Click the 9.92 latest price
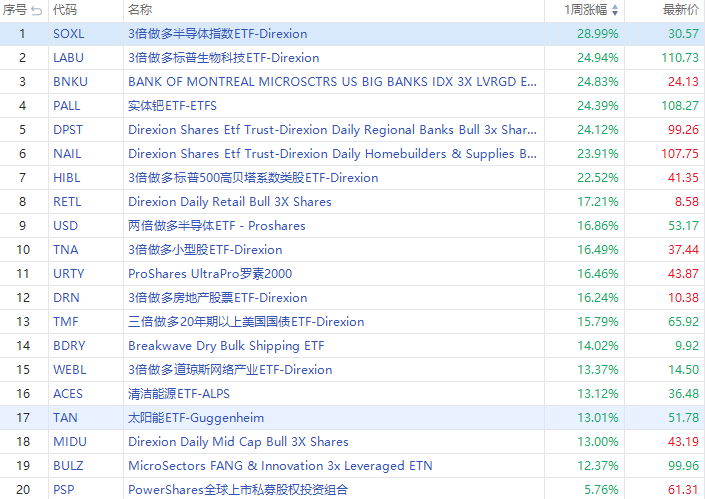Screen dimensions: 705x499 point(687,346)
